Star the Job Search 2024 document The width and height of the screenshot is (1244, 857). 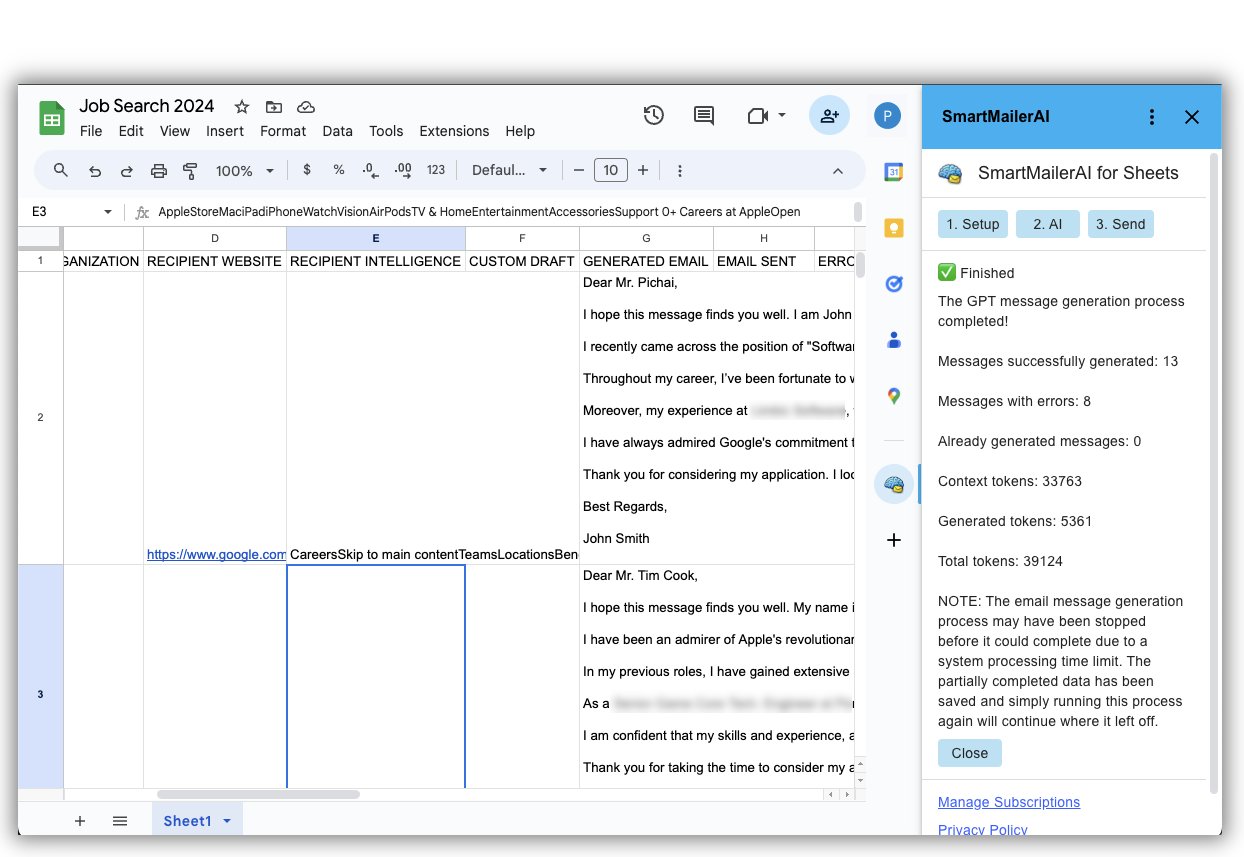242,107
